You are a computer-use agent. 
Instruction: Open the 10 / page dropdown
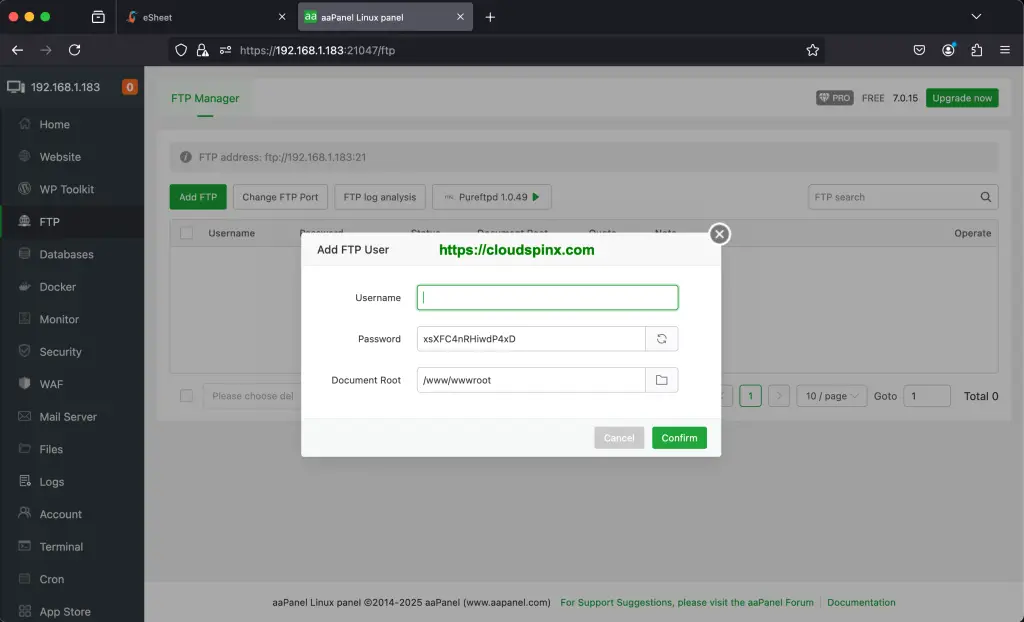(x=831, y=396)
